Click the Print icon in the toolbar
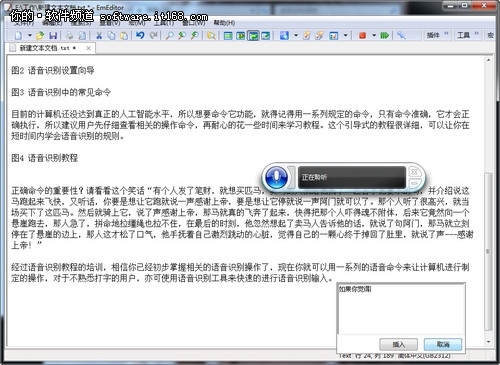500x365 pixels. pos(69,35)
